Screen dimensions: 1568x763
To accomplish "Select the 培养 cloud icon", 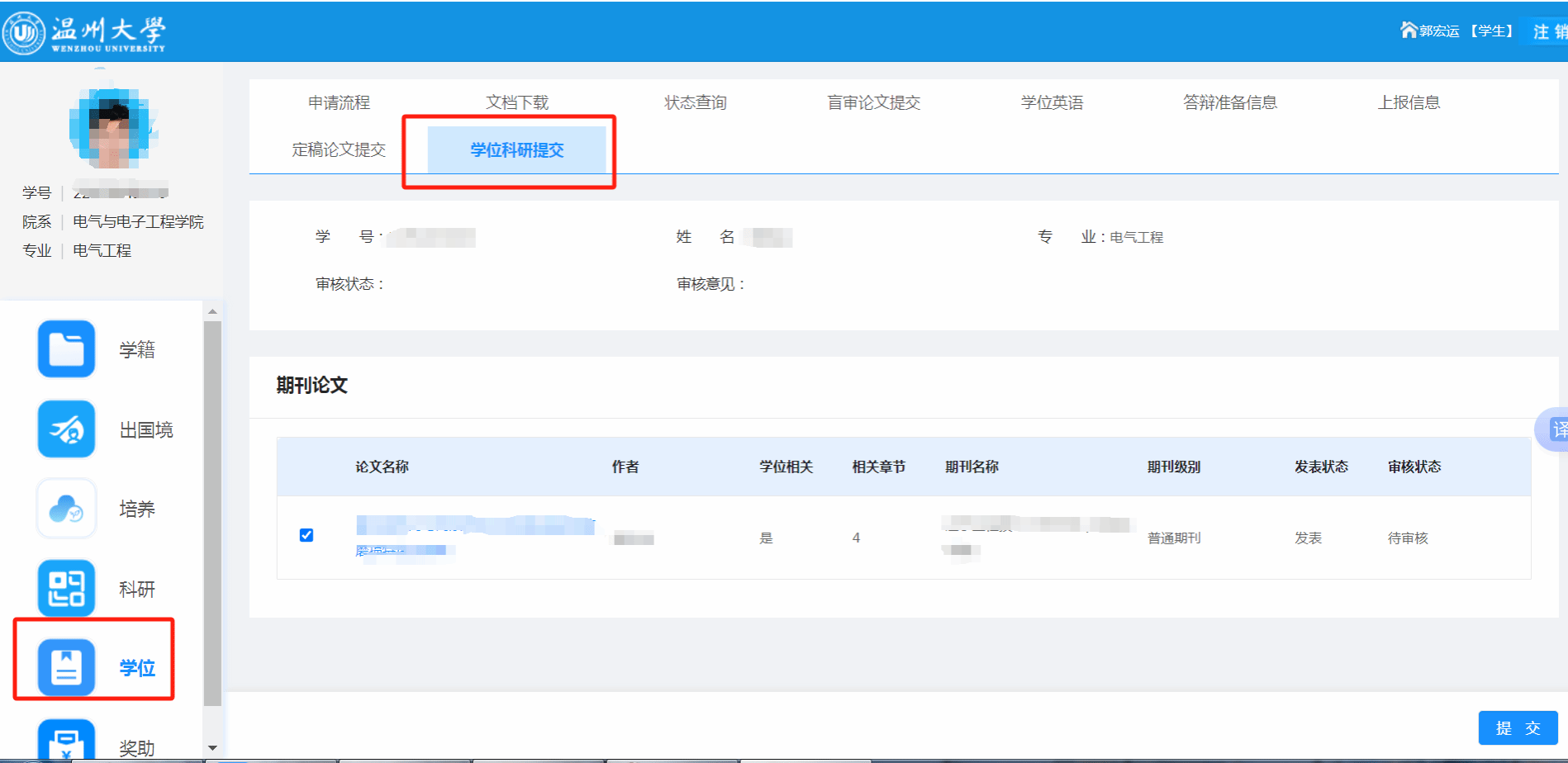I will pos(66,509).
